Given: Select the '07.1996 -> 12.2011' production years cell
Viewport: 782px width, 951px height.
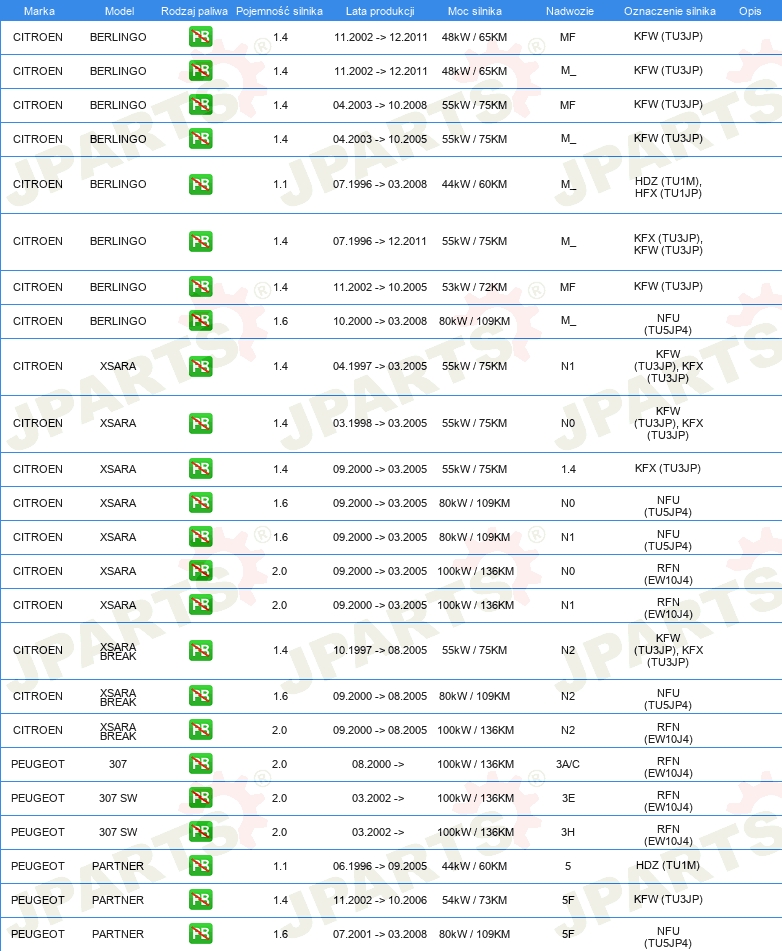Looking at the screenshot, I should [380, 241].
